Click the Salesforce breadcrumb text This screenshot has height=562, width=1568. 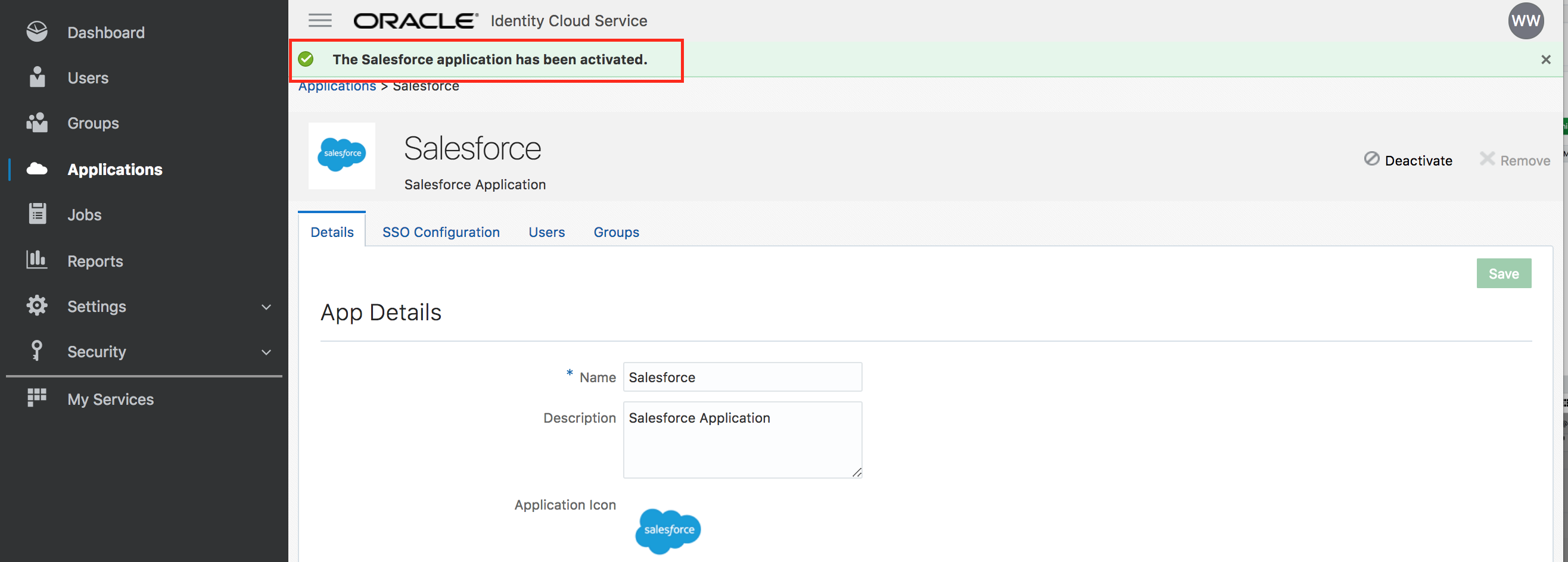coord(425,86)
